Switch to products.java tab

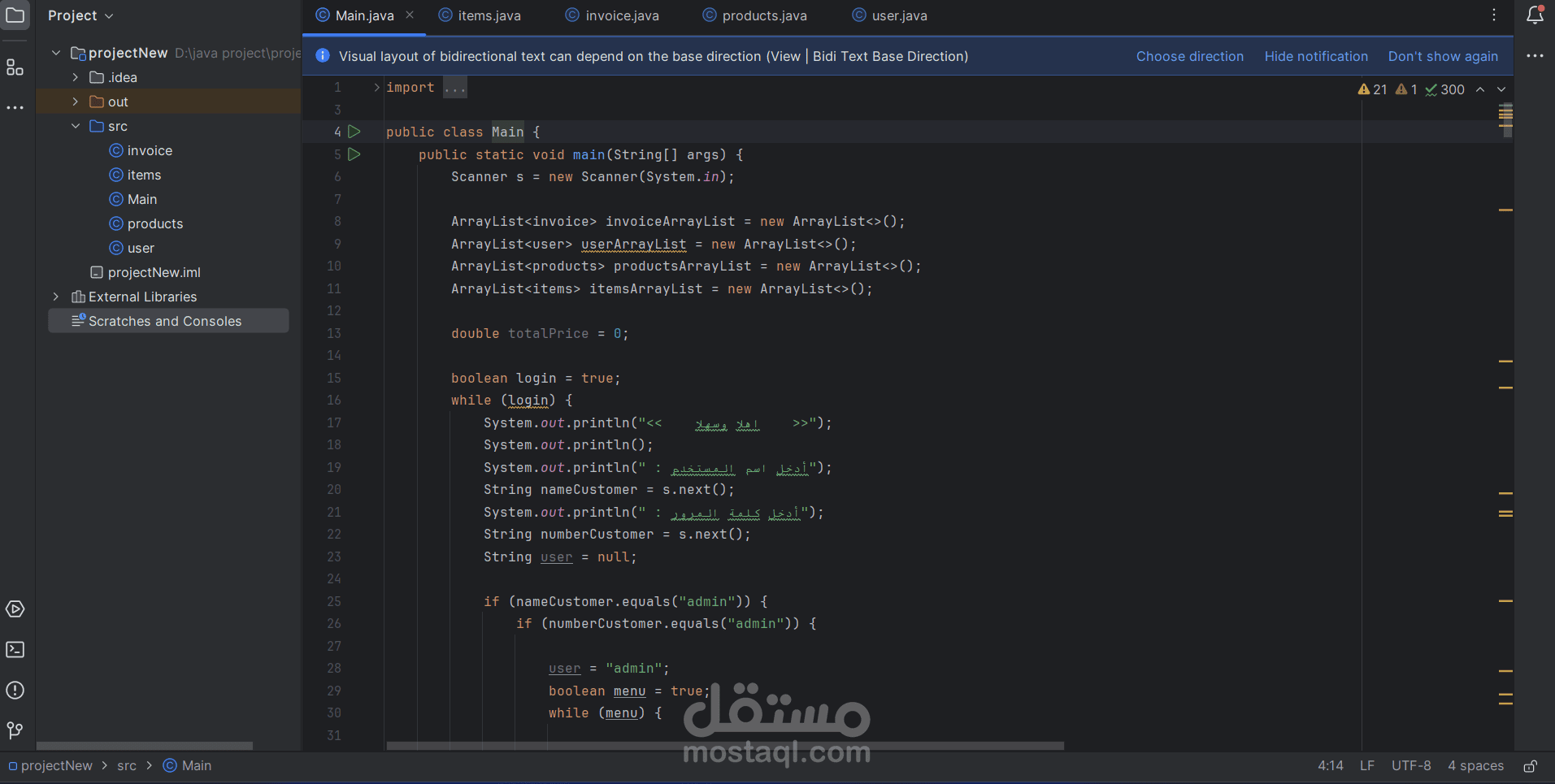754,15
